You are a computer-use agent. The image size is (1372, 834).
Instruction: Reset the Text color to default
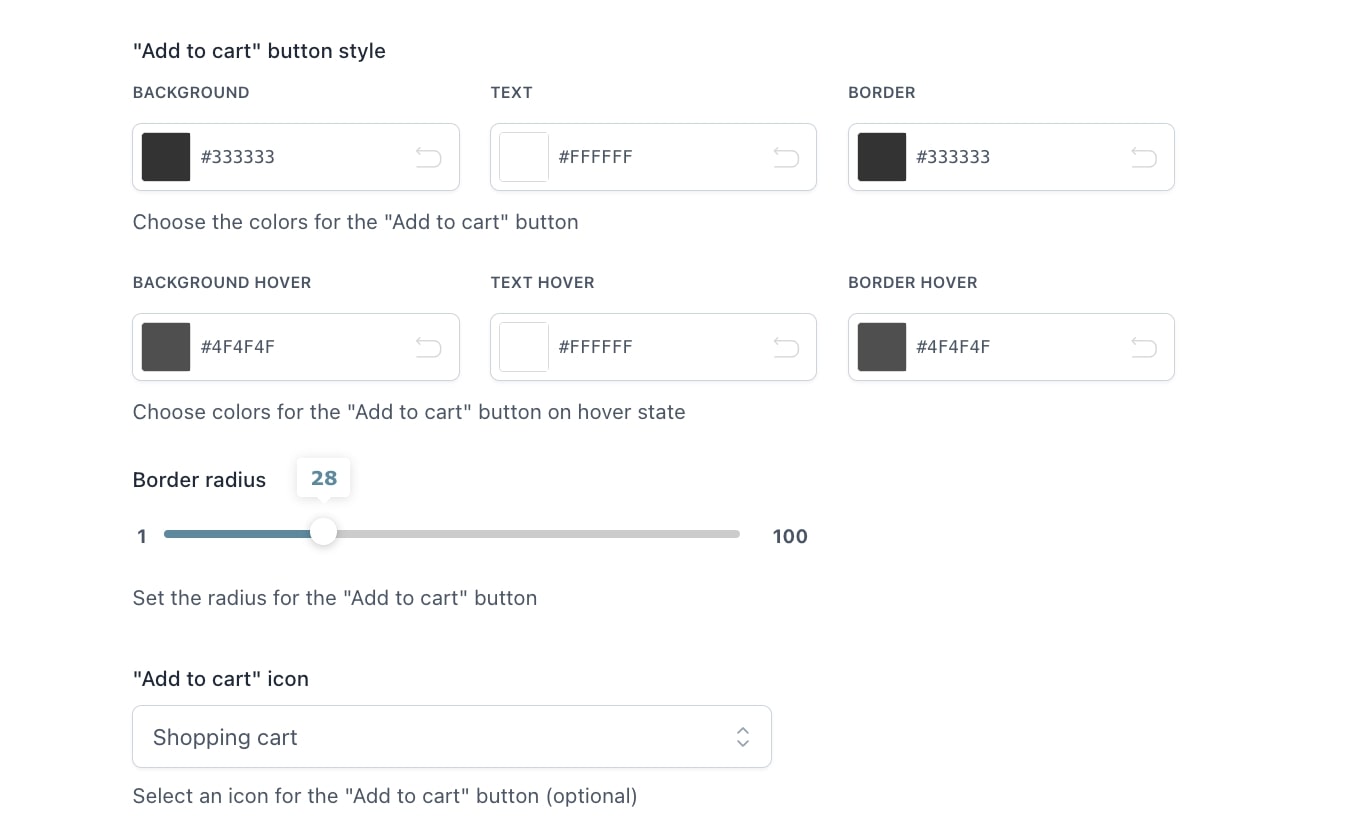[x=786, y=157]
